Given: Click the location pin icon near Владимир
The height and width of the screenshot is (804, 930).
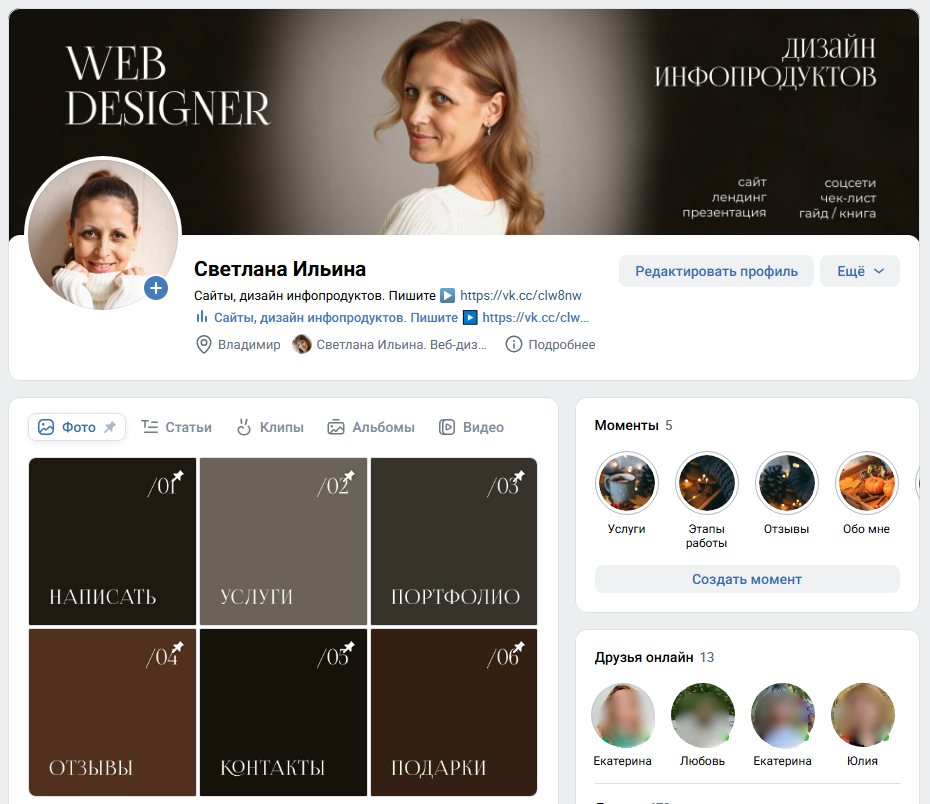Looking at the screenshot, I should coord(203,345).
